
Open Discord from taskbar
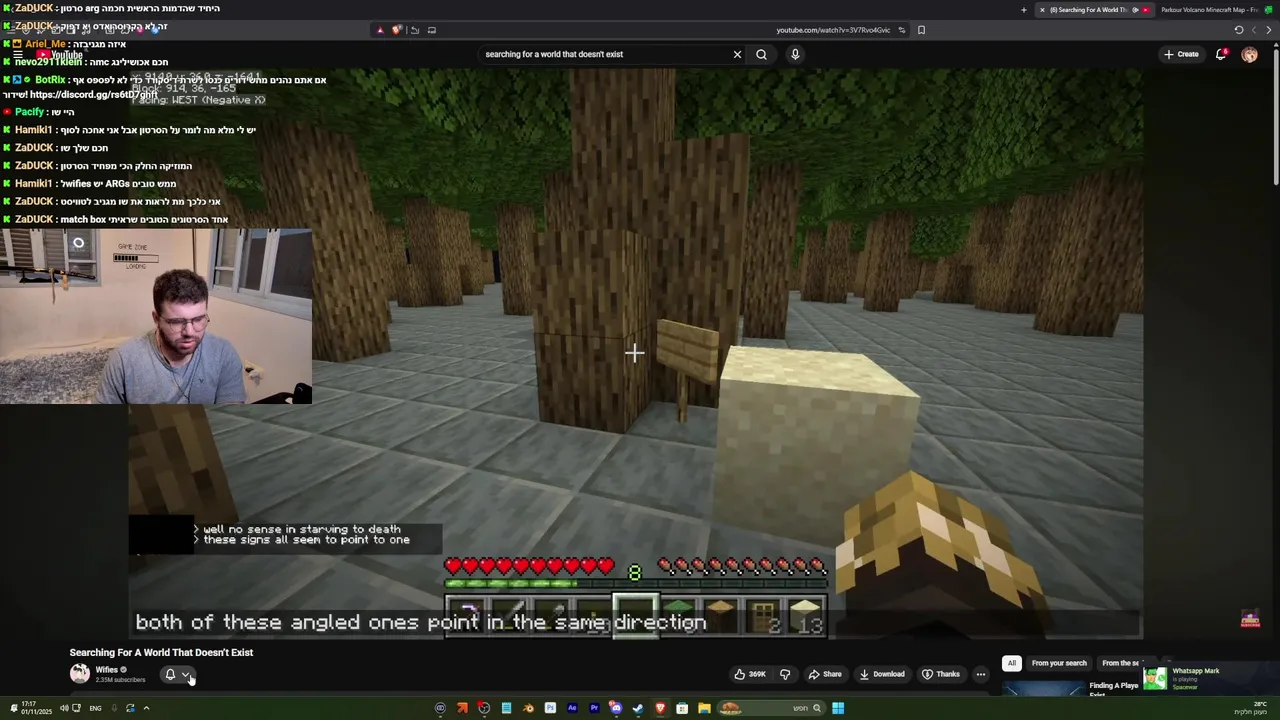[616, 708]
